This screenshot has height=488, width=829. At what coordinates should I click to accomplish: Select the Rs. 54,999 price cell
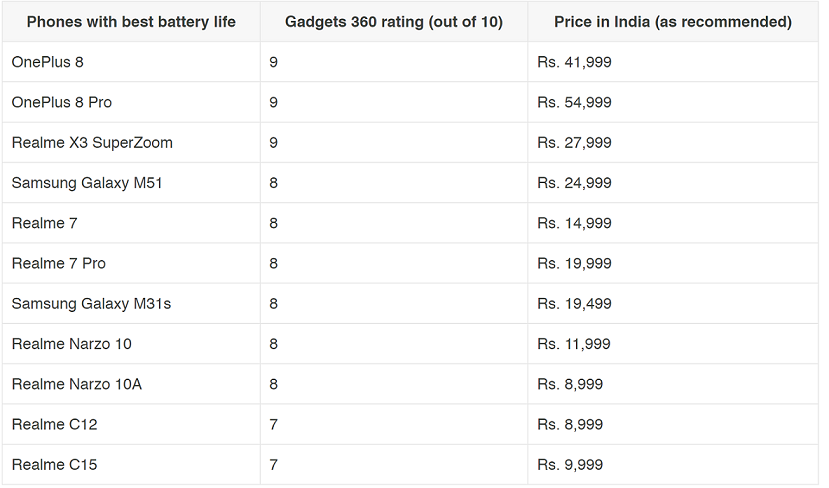574,102
